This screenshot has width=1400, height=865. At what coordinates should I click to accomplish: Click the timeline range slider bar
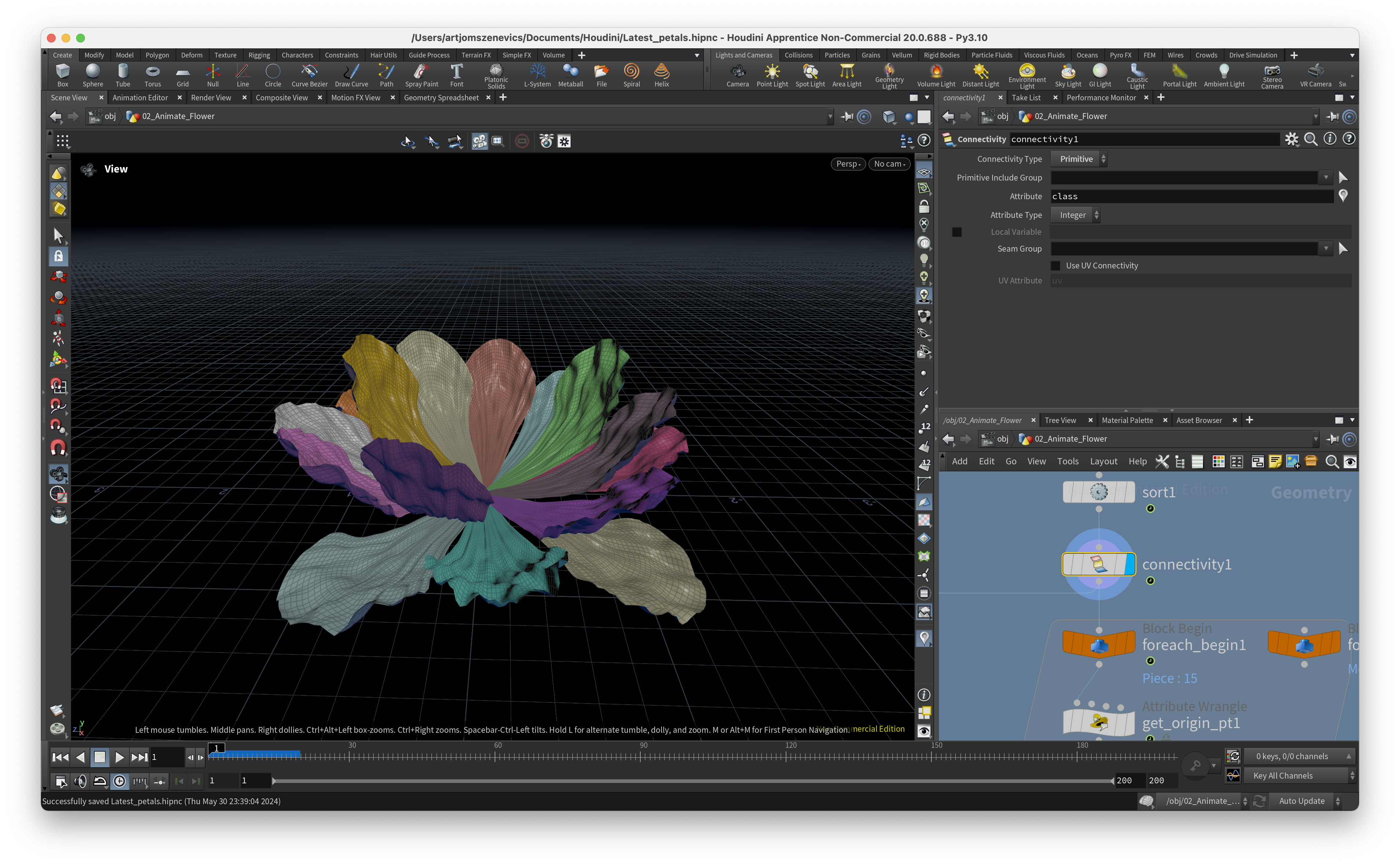(692, 780)
